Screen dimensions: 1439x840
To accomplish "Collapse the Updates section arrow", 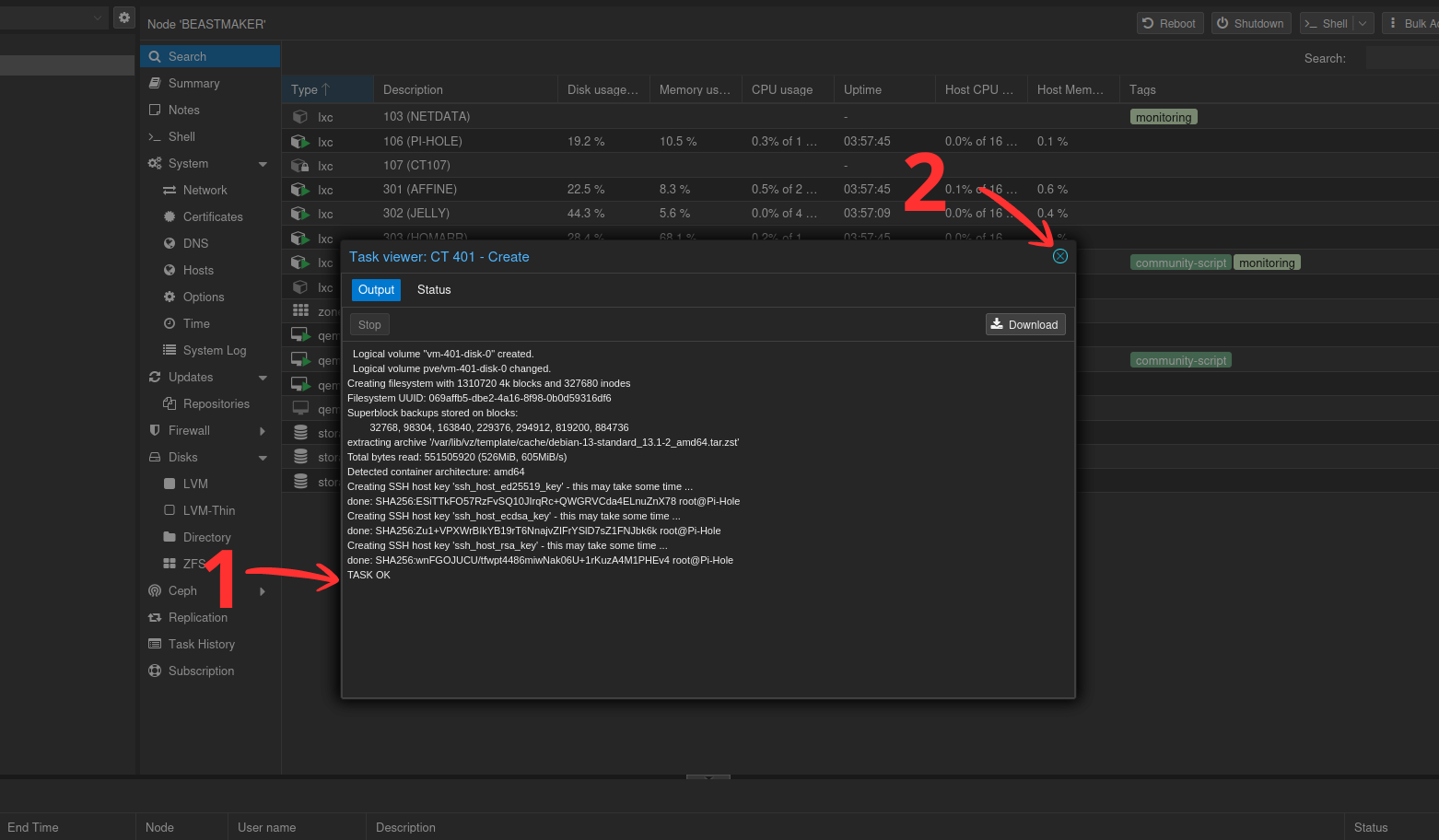I will (263, 378).
